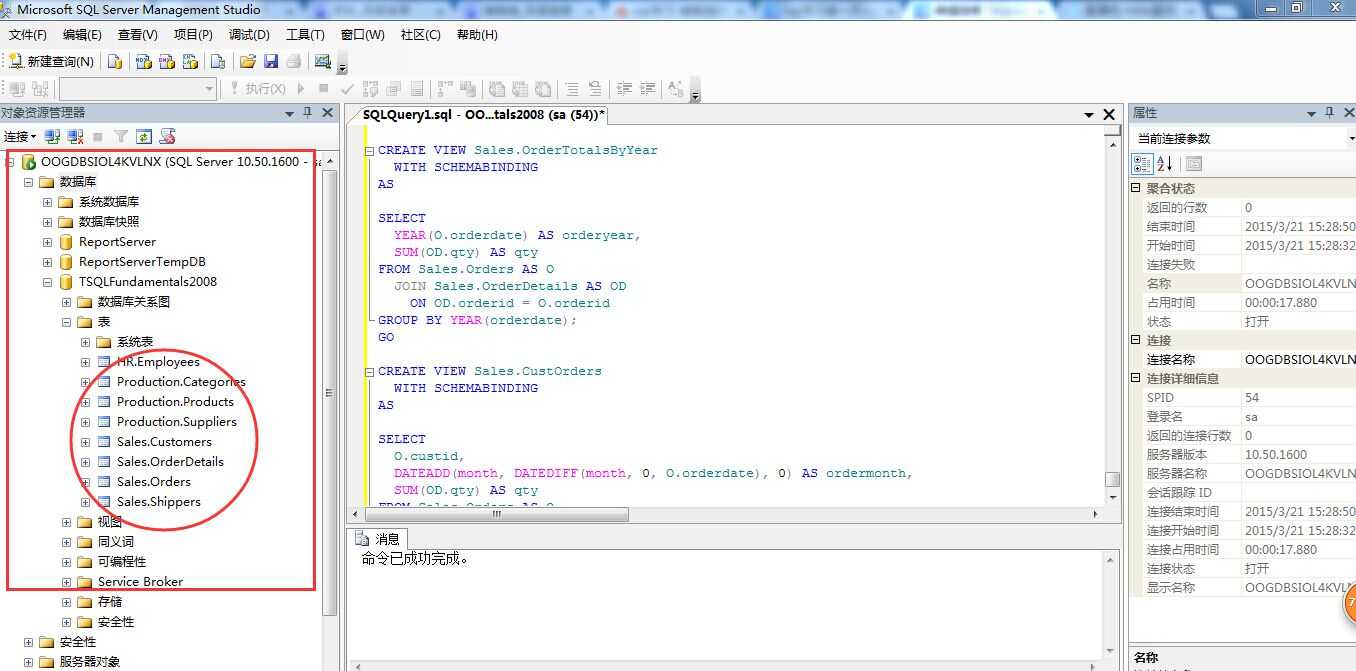The width and height of the screenshot is (1356, 671).
Task: Select the SQLQuery1.sql editor tab
Action: [483, 115]
